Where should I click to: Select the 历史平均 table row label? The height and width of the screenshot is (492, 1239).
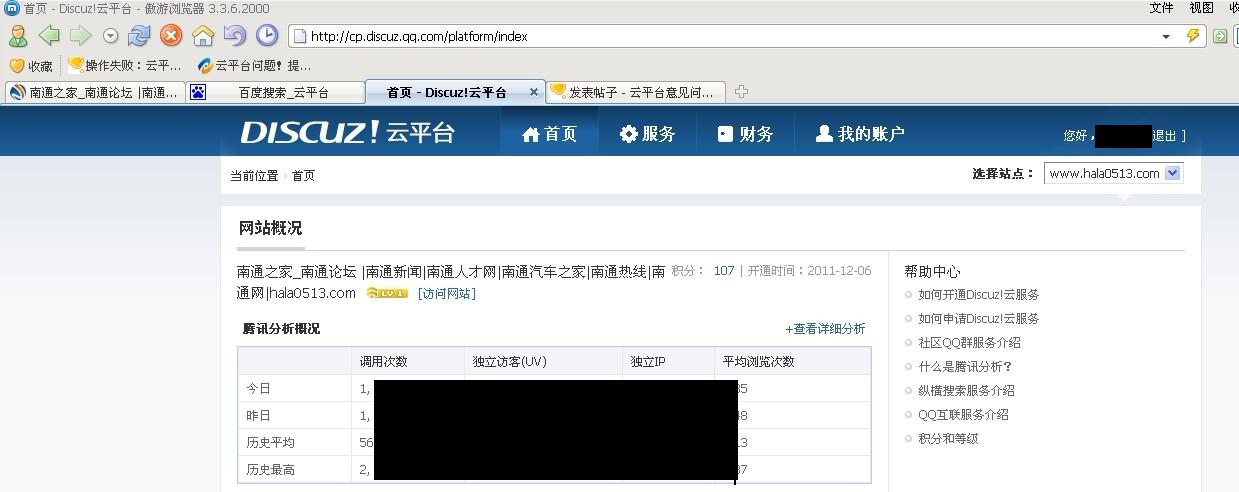coord(270,443)
